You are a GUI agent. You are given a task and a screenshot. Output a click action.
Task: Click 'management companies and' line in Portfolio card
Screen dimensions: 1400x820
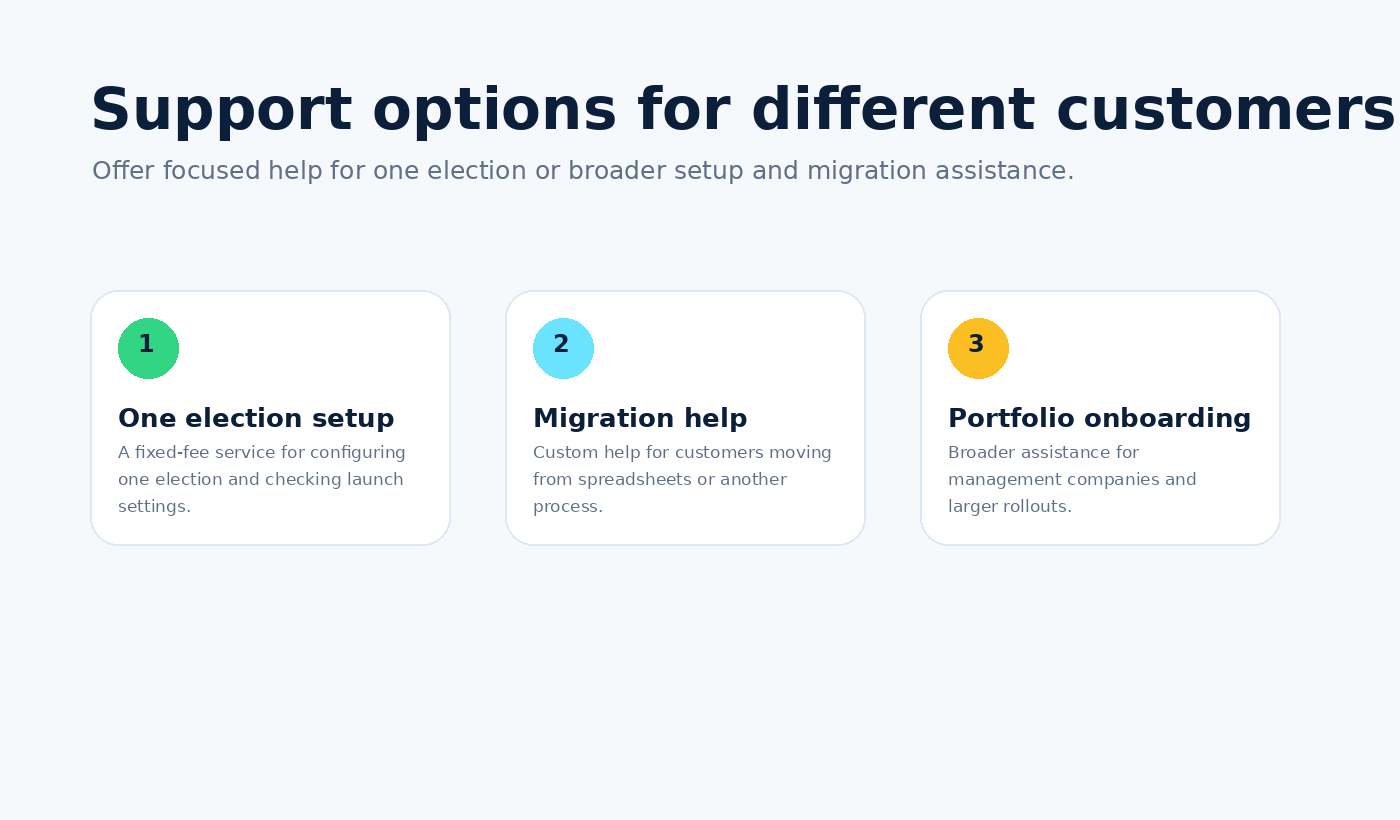point(1072,480)
